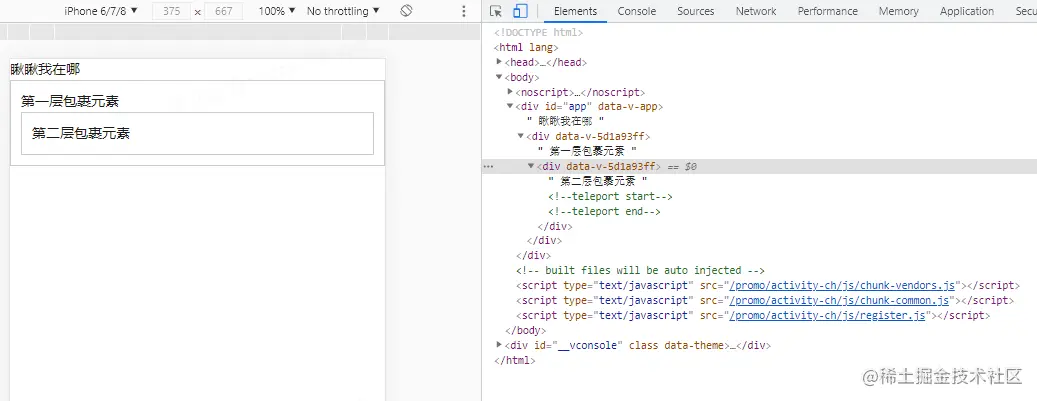
Task: Open the register.js script link
Action: 827,316
